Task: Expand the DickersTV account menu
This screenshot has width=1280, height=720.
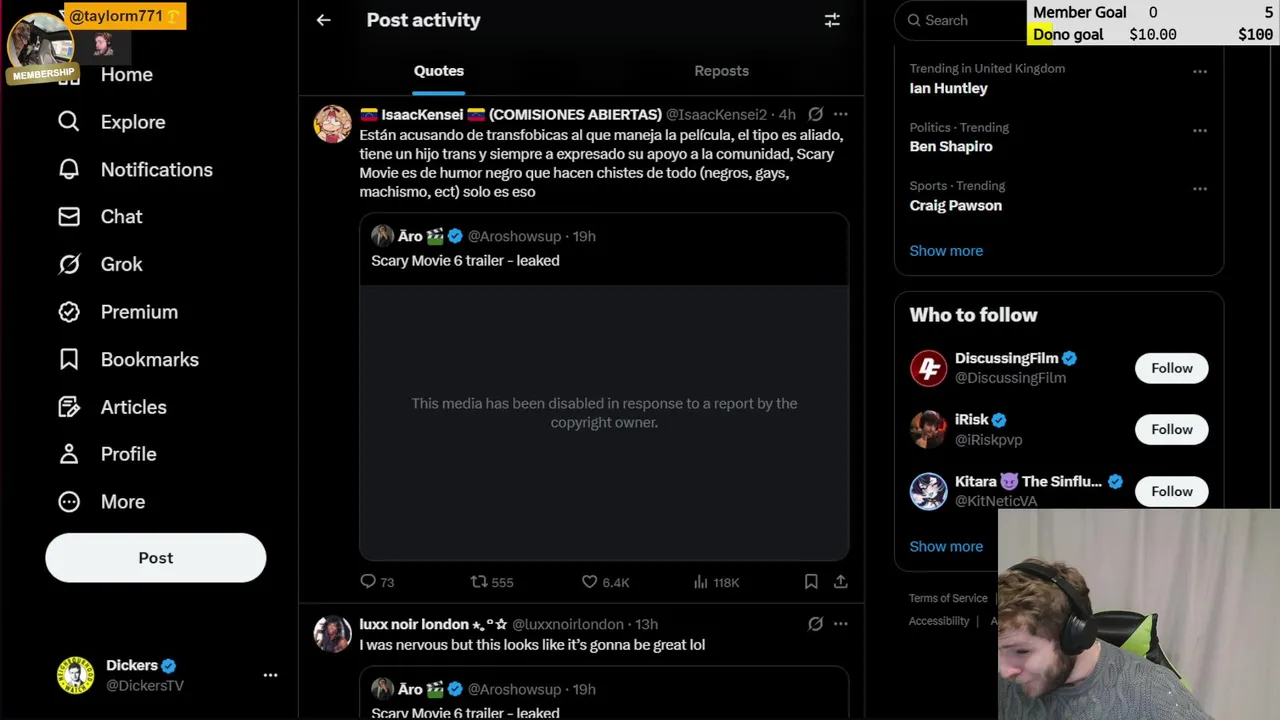Action: pos(270,675)
